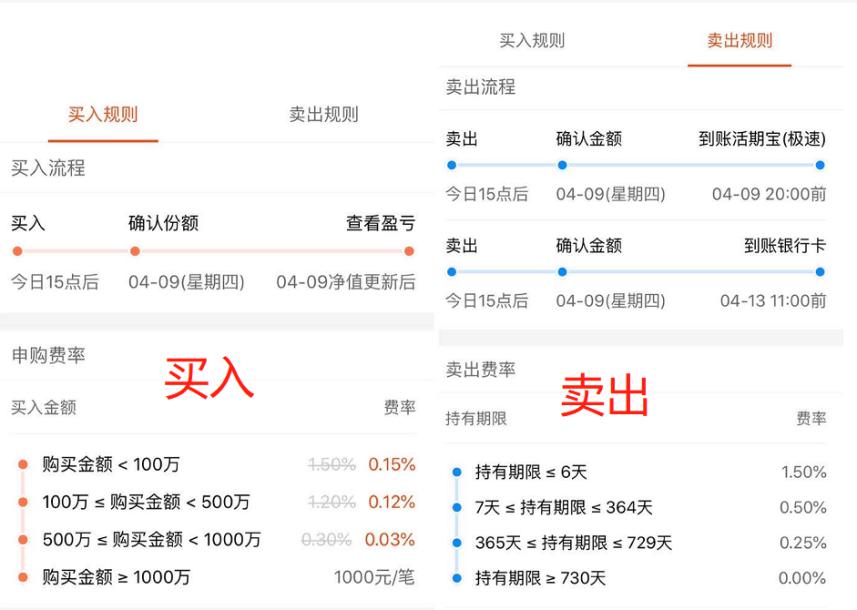Click the bullet beside 购买金额 ≥ 1000万
Screen dimensions: 857x610
[x=23, y=577]
